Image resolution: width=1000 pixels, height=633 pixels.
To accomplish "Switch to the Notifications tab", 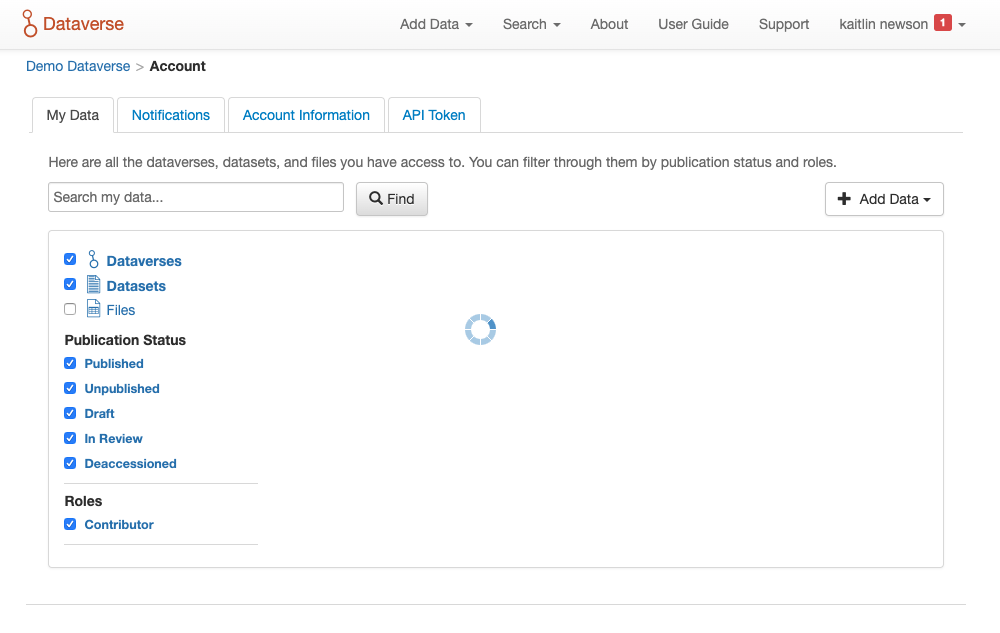I will coord(171,115).
